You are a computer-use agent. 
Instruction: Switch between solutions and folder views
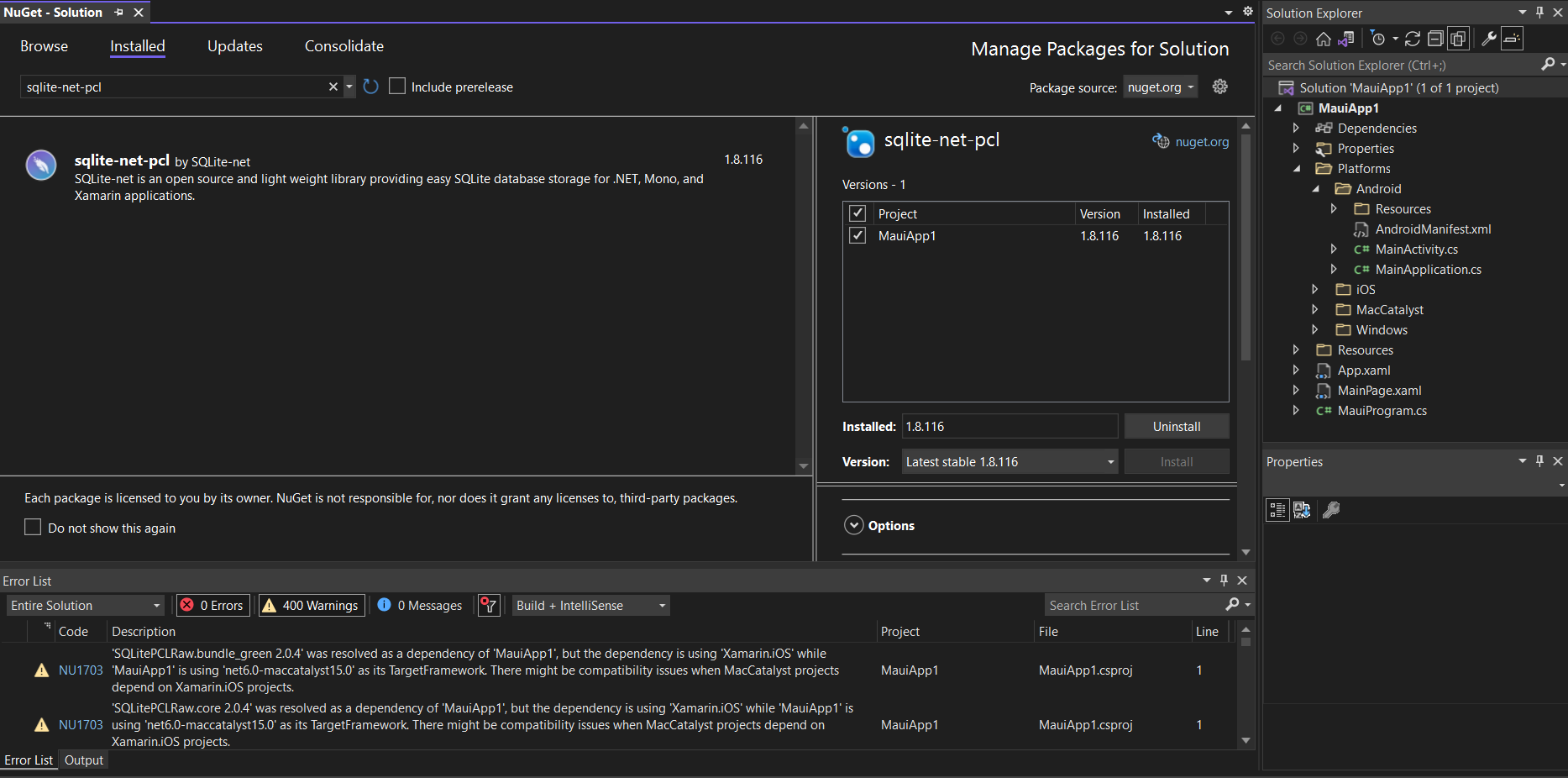pyautogui.click(x=1346, y=39)
